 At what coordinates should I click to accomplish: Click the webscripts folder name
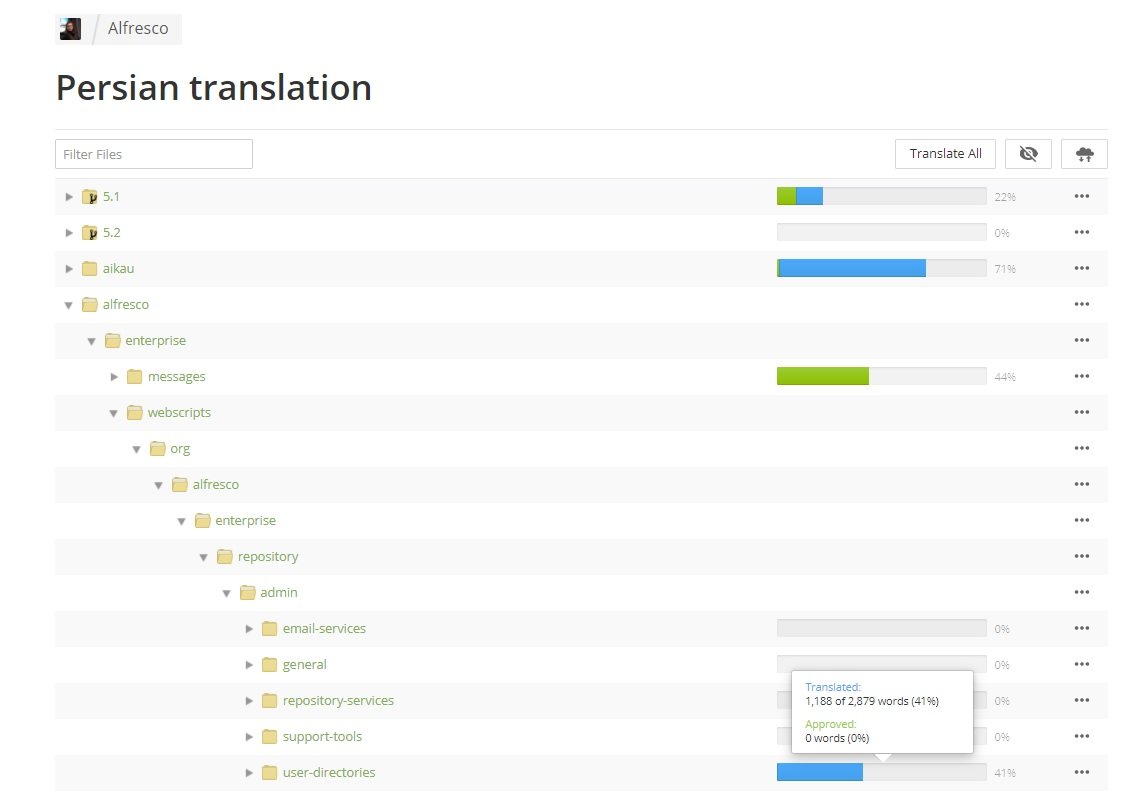(x=179, y=413)
